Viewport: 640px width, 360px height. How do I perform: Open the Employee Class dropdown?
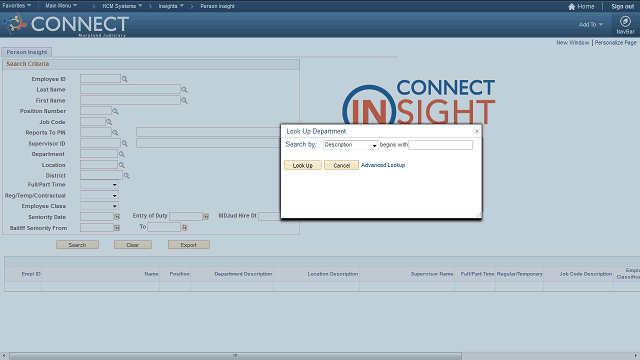tap(100, 206)
